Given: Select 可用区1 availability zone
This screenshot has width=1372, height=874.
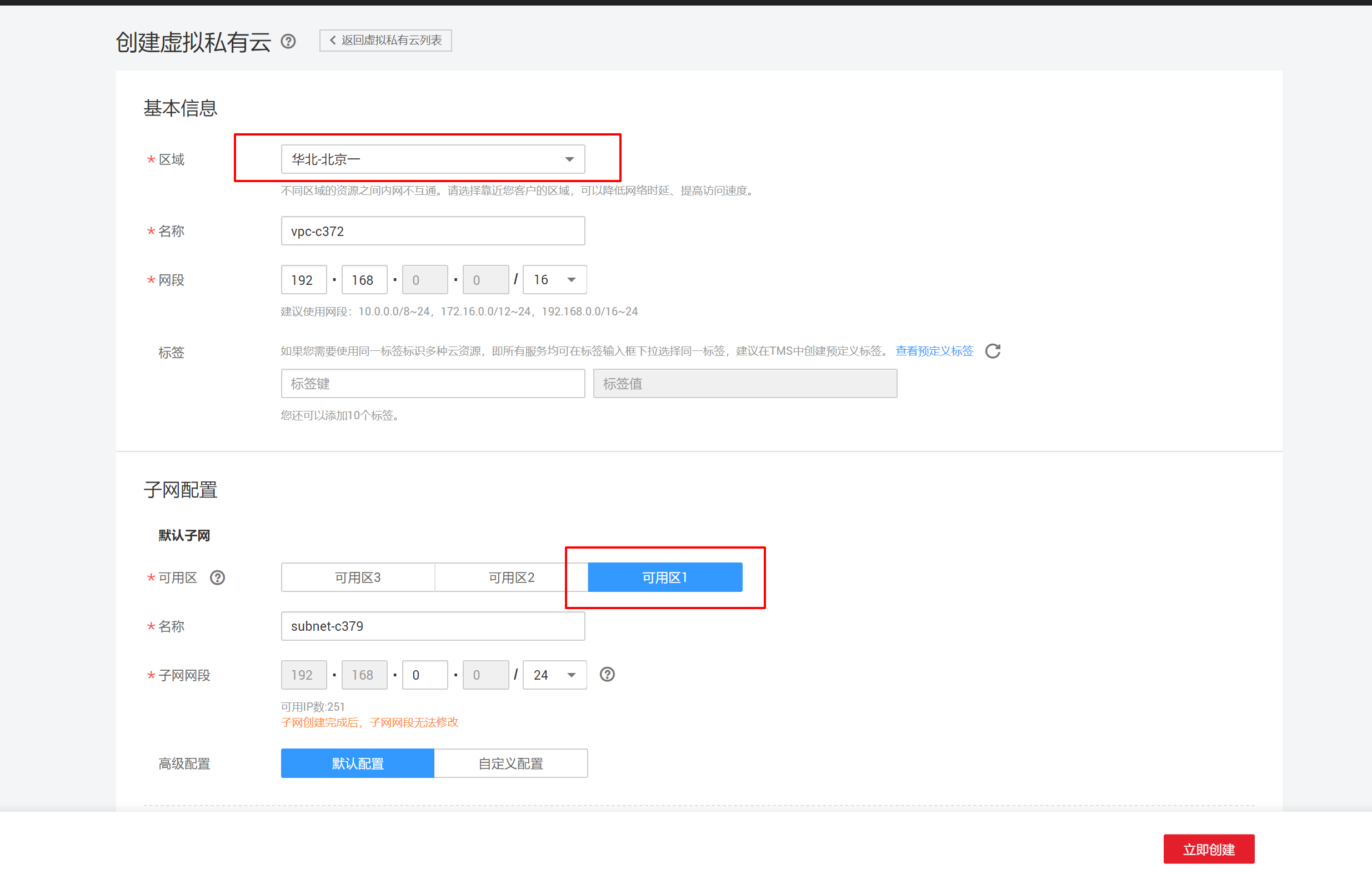Looking at the screenshot, I should tap(664, 577).
